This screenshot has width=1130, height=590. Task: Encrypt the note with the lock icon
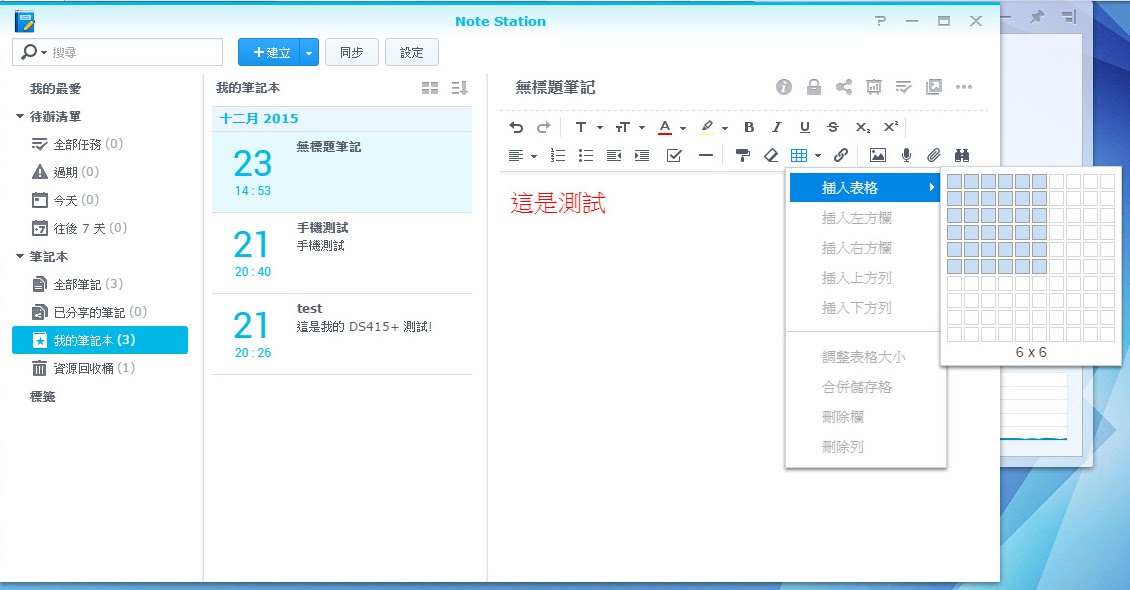coord(814,87)
